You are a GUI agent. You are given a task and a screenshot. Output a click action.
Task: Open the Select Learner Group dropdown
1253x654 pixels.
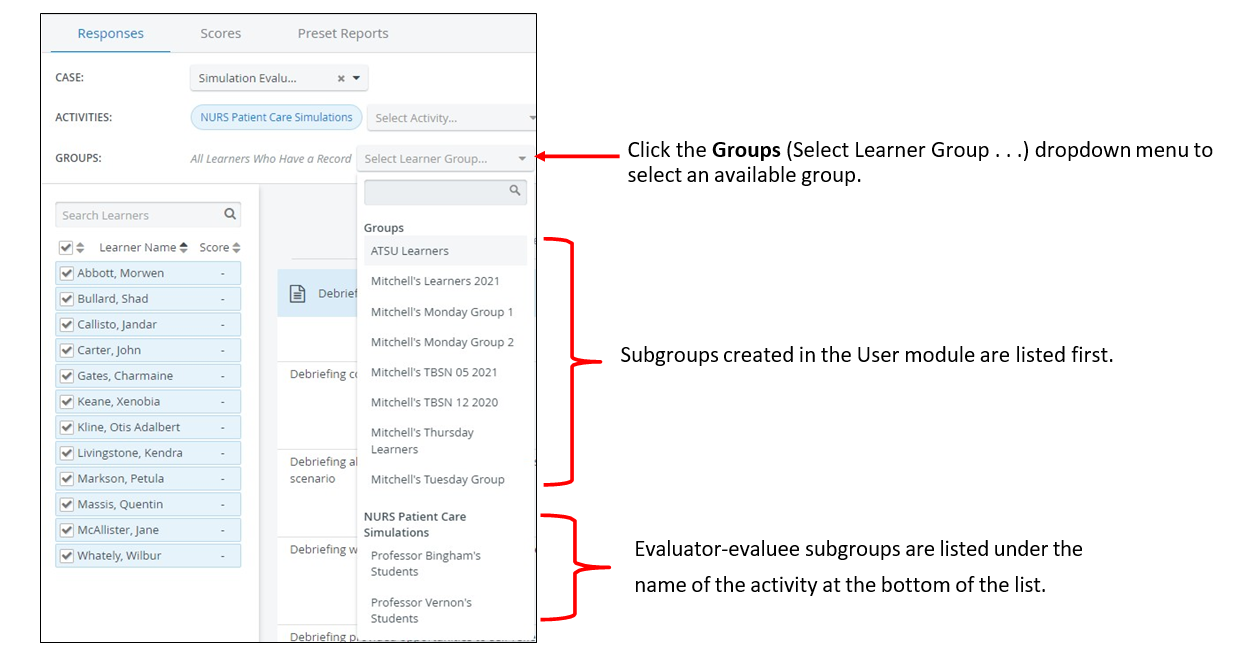[444, 159]
